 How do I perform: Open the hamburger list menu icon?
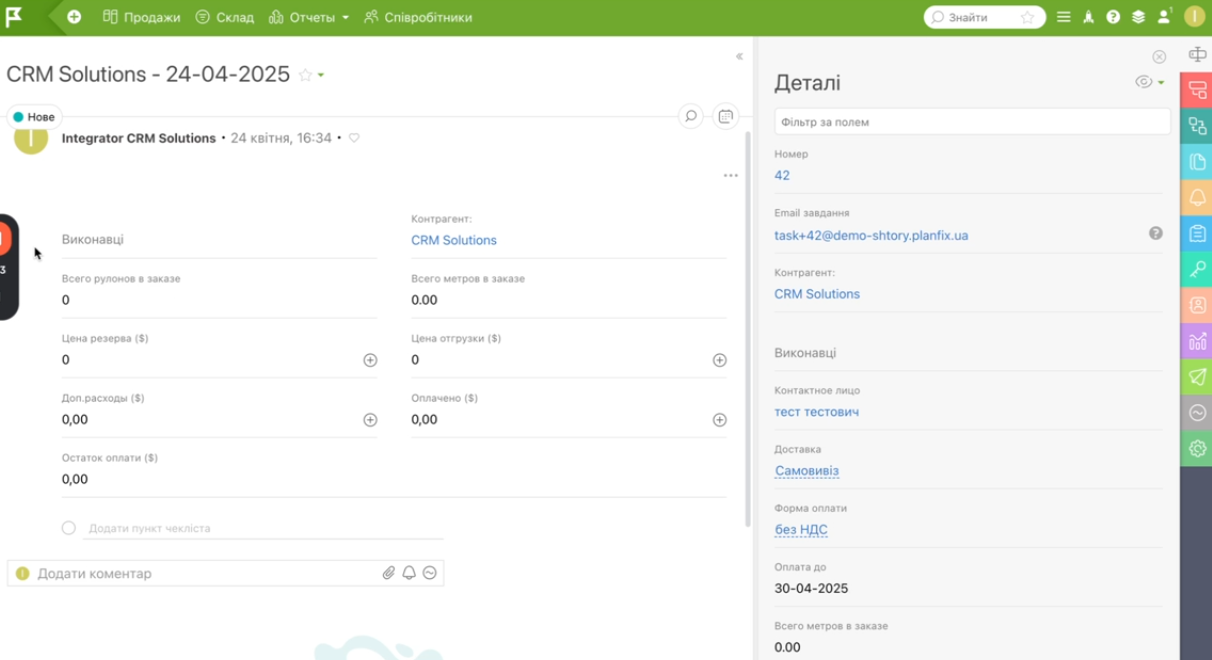click(x=1064, y=17)
